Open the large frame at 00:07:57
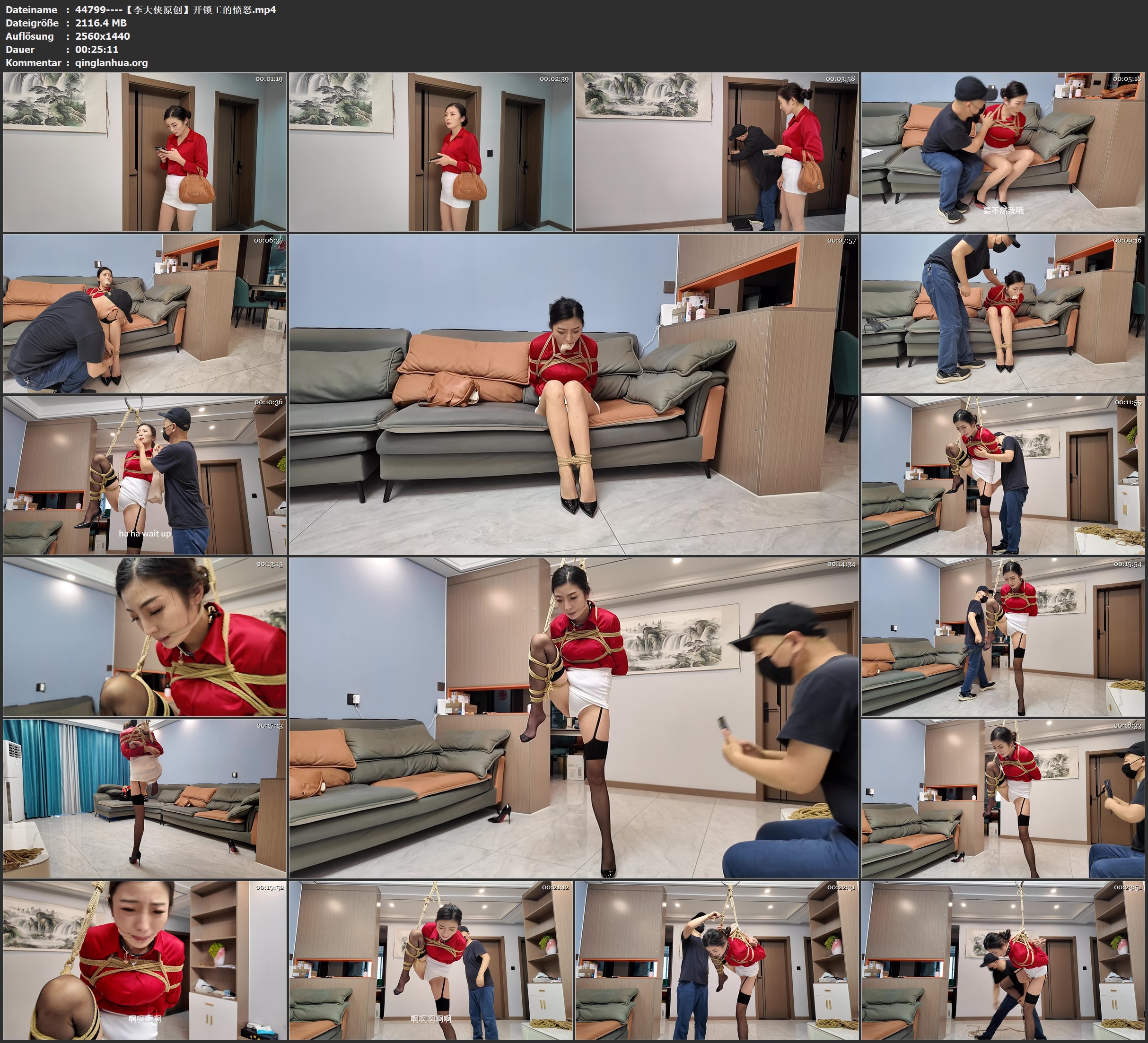Screen dimensions: 1148x1043 pyautogui.click(x=573, y=394)
